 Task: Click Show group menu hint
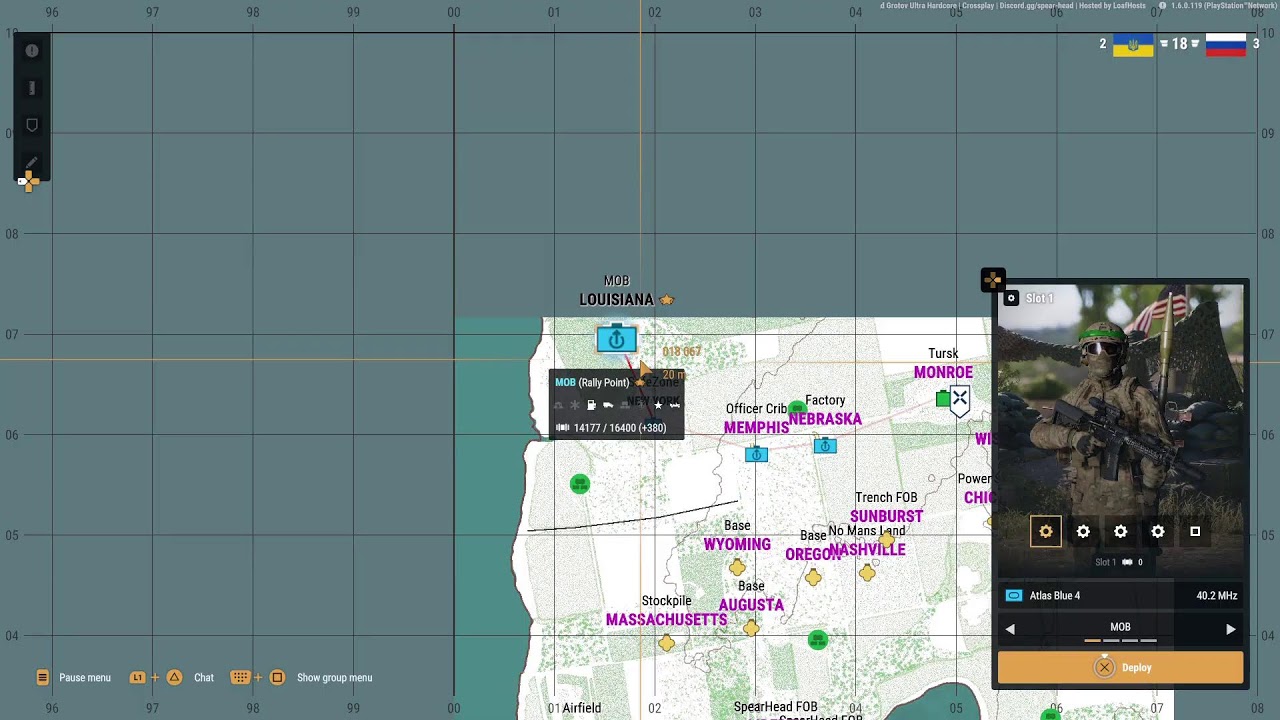pos(301,678)
